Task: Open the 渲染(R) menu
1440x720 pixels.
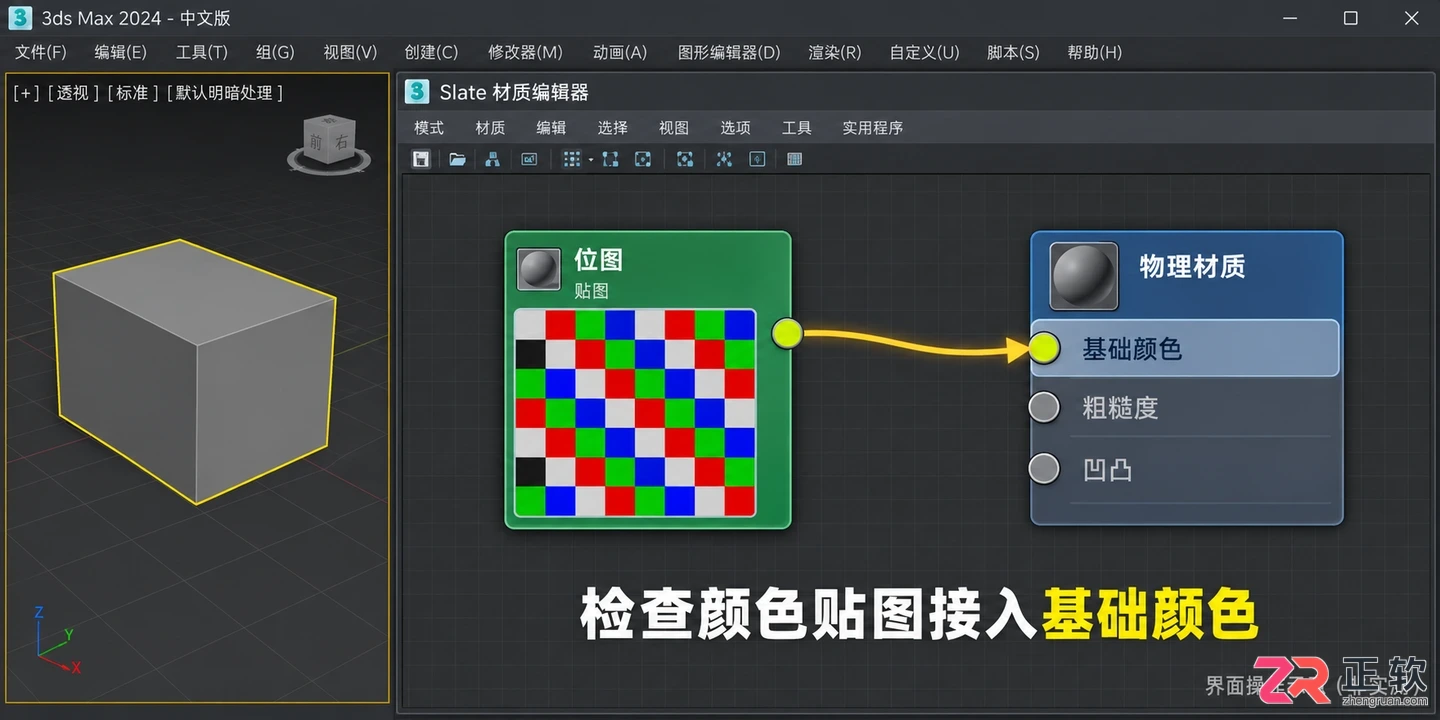Action: point(835,52)
